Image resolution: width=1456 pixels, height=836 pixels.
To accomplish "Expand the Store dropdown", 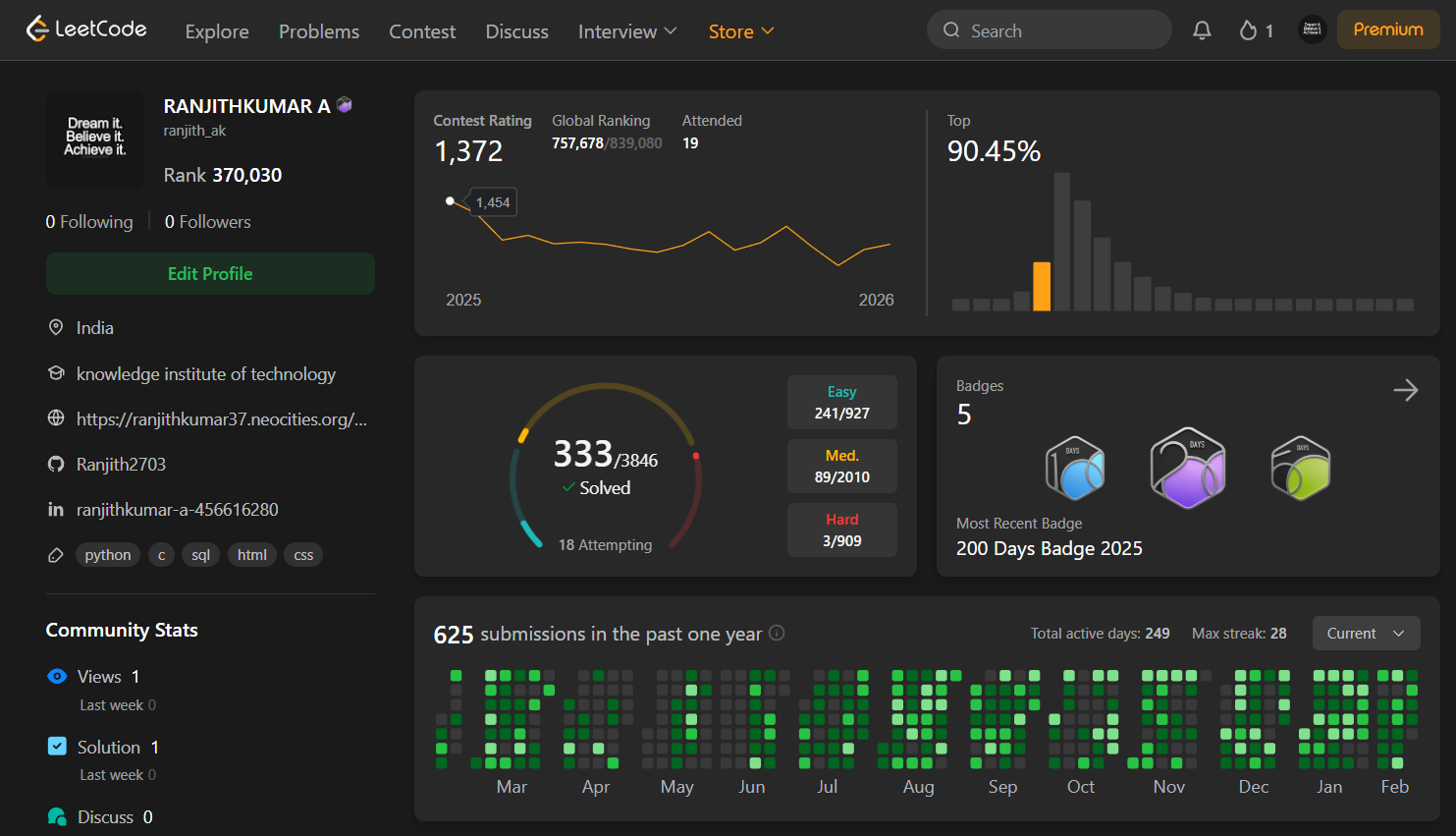I will point(741,30).
